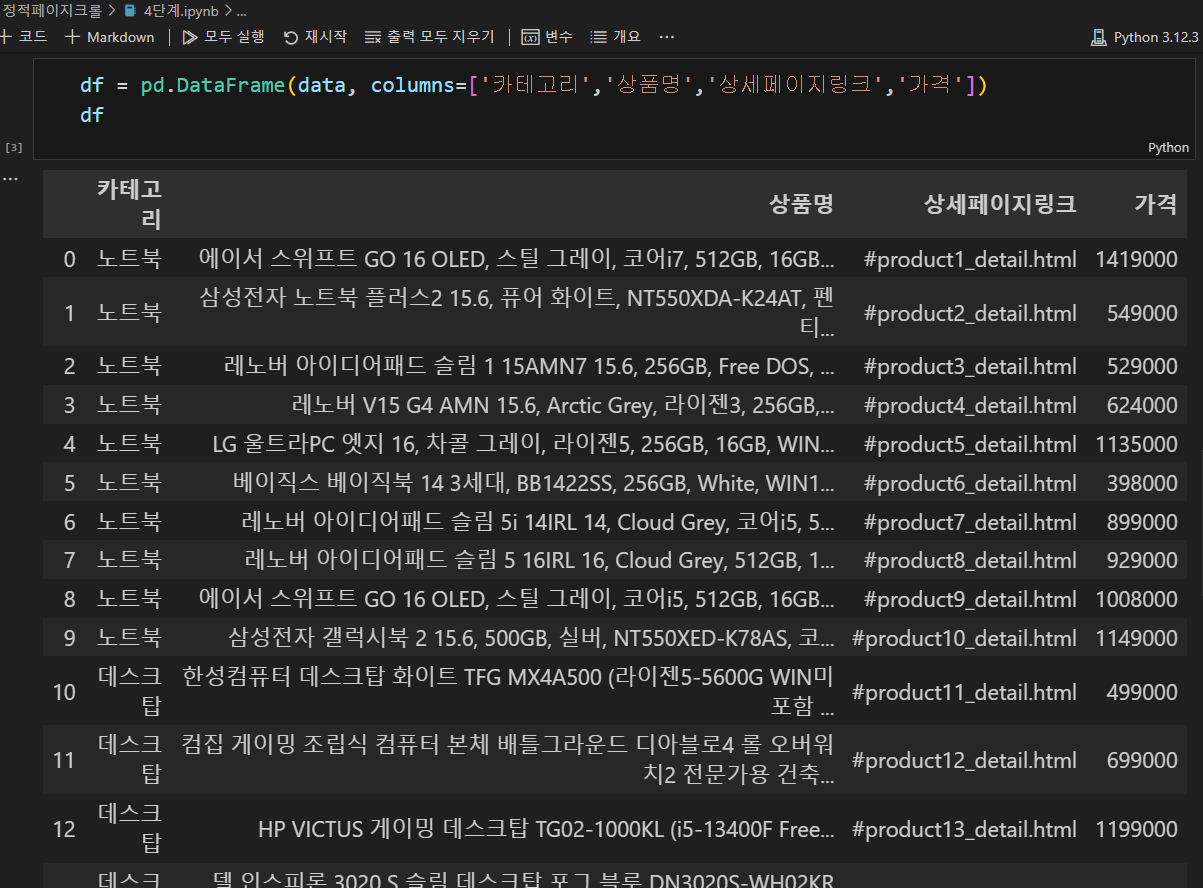Click the 노트북 category in row 0
Image resolution: width=1203 pixels, height=888 pixels.
point(129,260)
